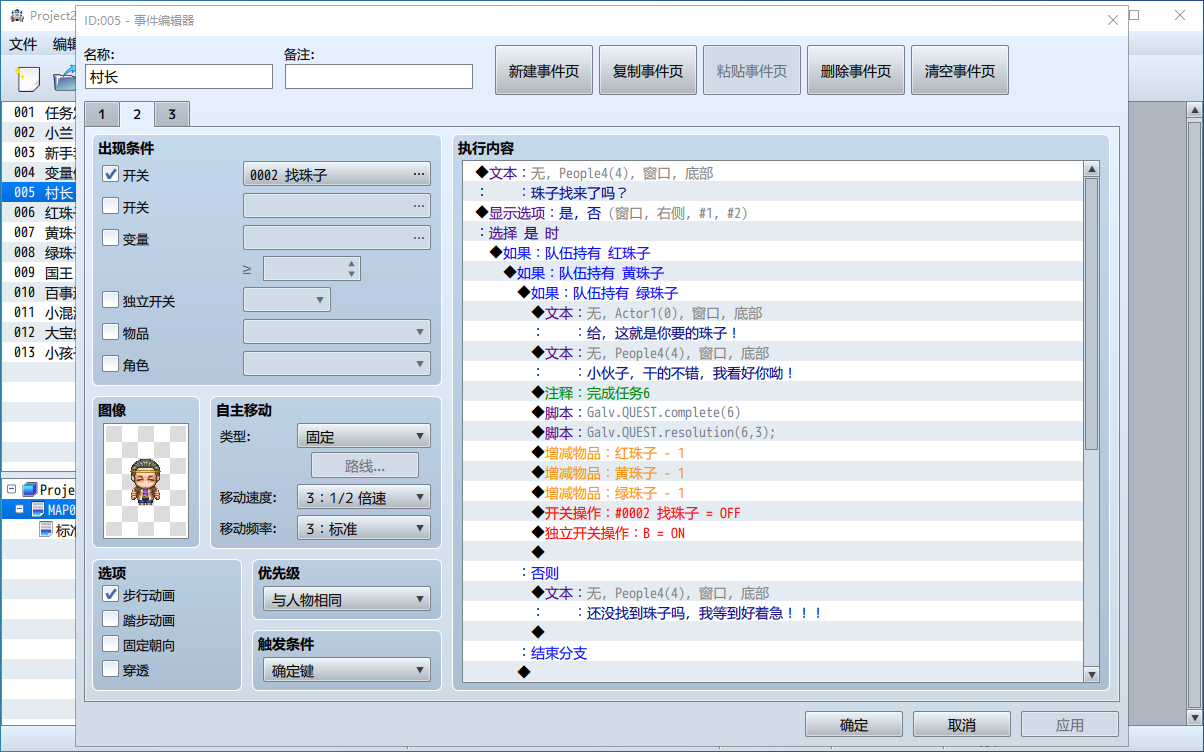Image resolution: width=1204 pixels, height=752 pixels.
Task: Open the 移动频率 dropdown
Action: pos(364,528)
